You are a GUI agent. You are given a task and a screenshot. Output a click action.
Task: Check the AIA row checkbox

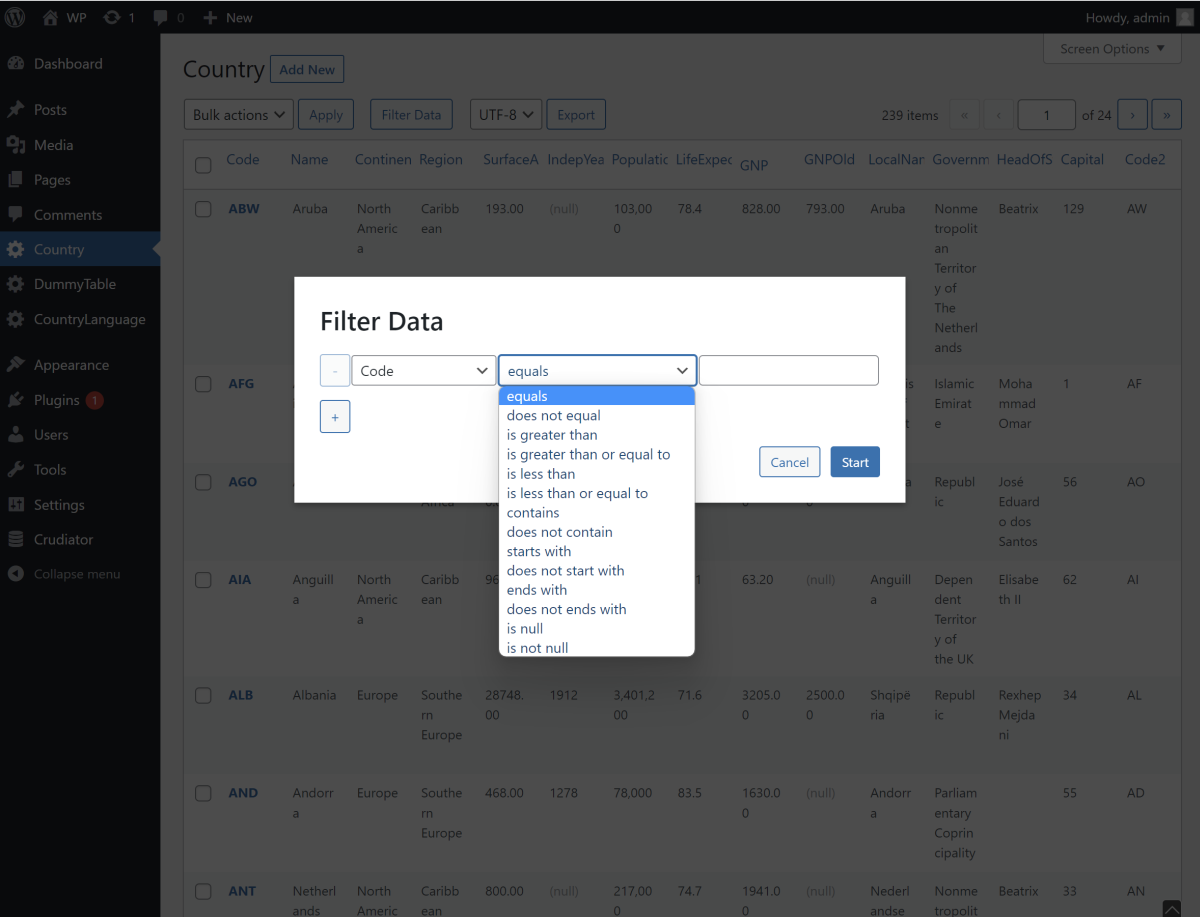[x=203, y=580]
